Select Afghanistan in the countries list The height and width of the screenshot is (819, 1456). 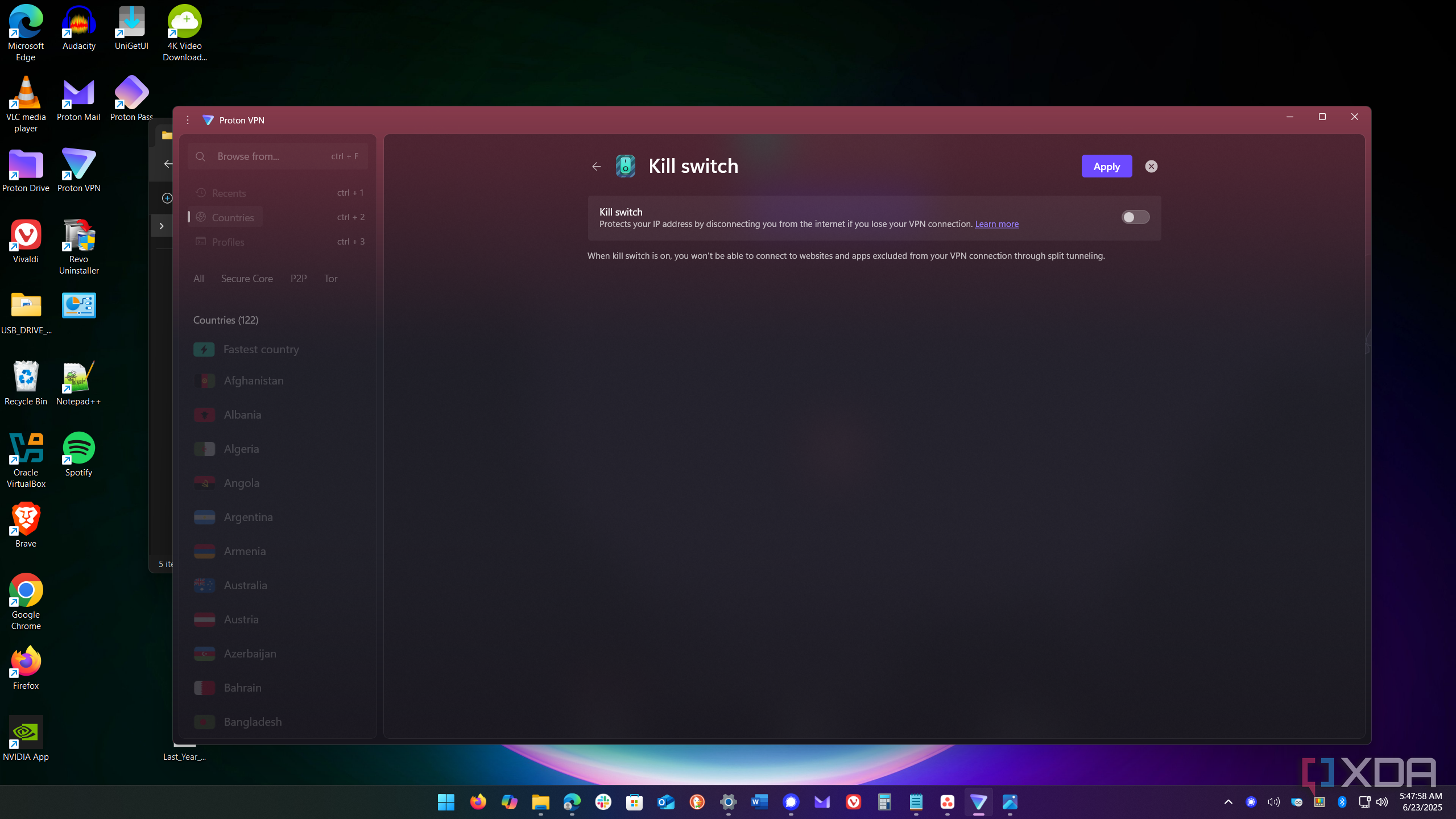coord(278,380)
